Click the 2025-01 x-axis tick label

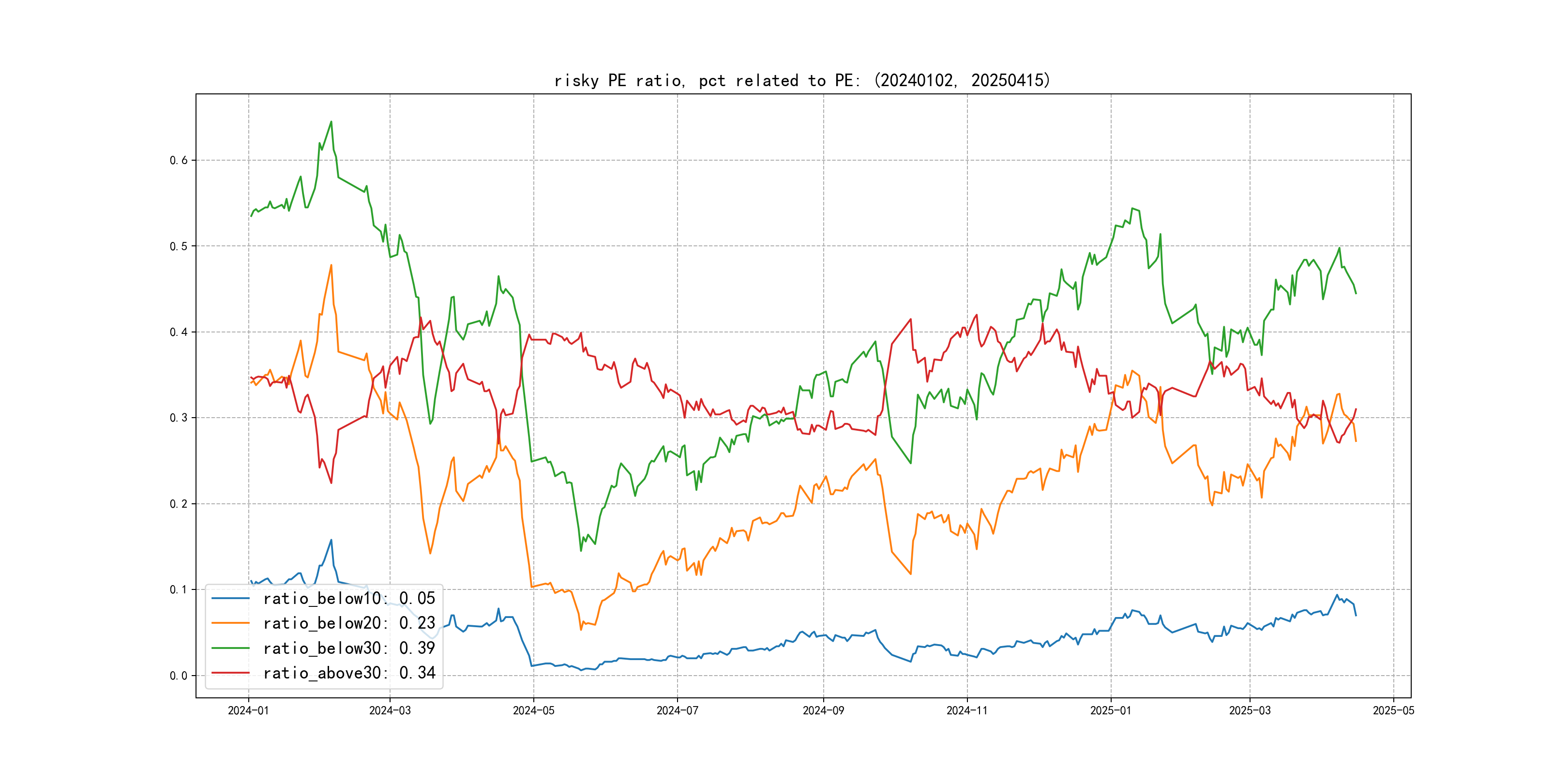coord(1110,710)
